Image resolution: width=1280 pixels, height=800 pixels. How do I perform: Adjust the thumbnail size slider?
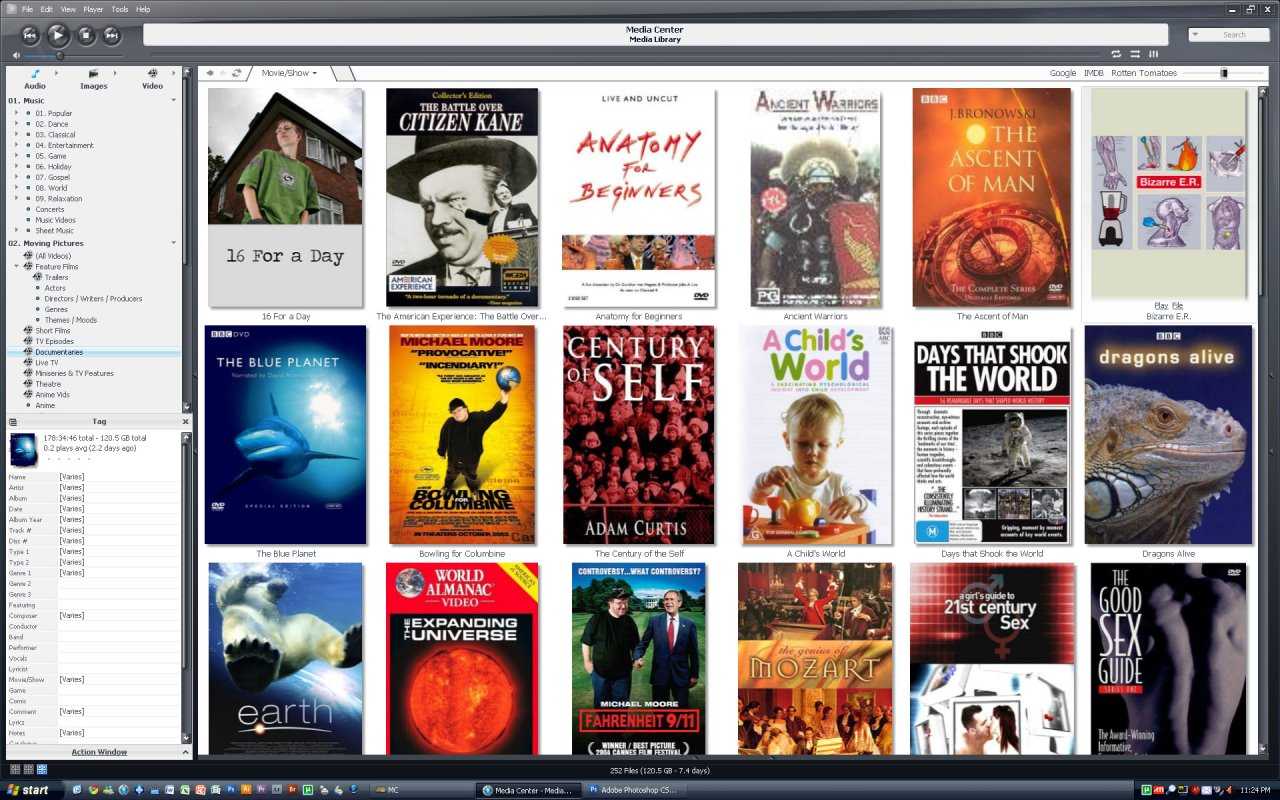click(x=1223, y=73)
